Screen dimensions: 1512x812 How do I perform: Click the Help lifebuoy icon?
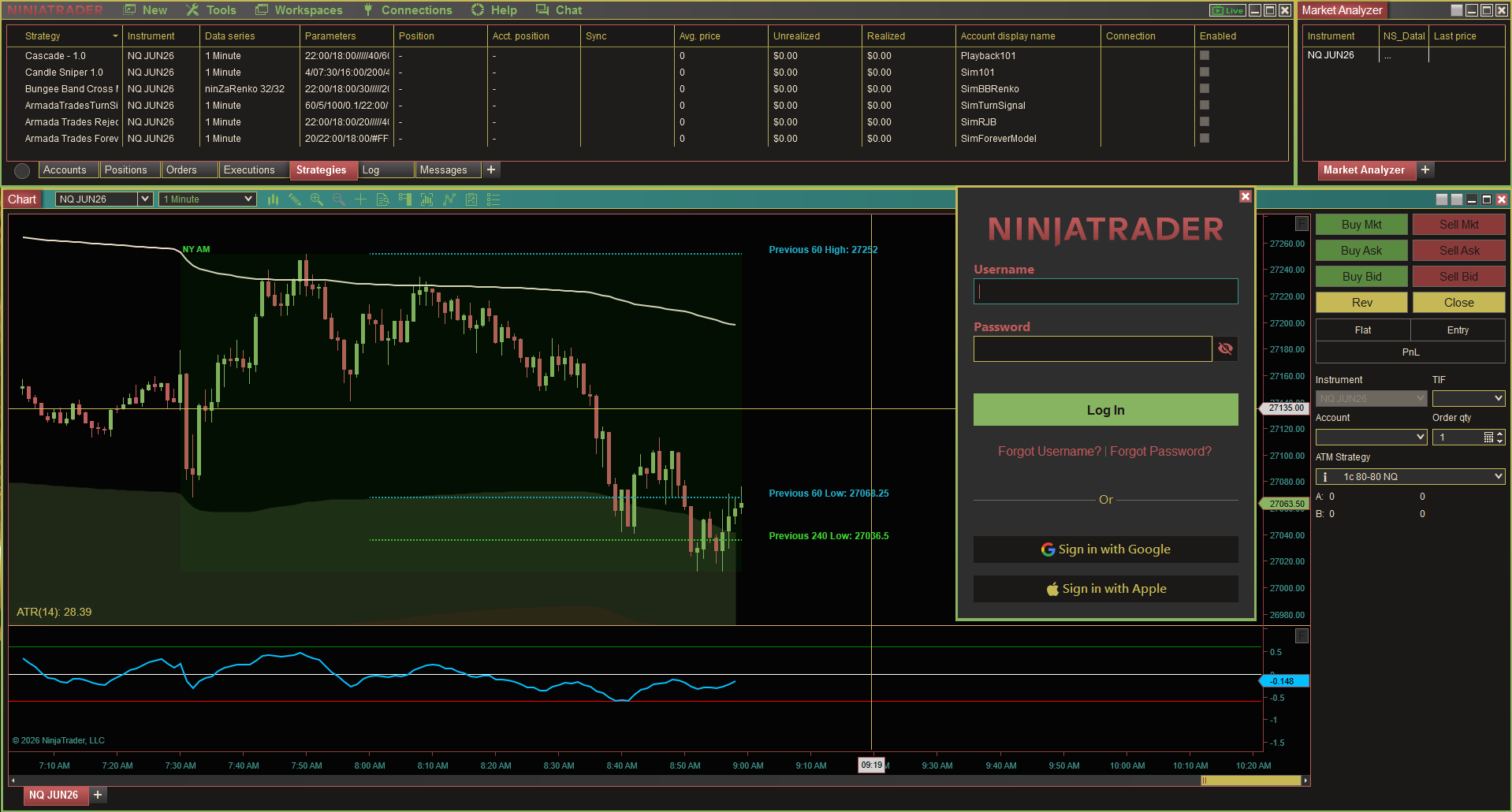click(478, 9)
